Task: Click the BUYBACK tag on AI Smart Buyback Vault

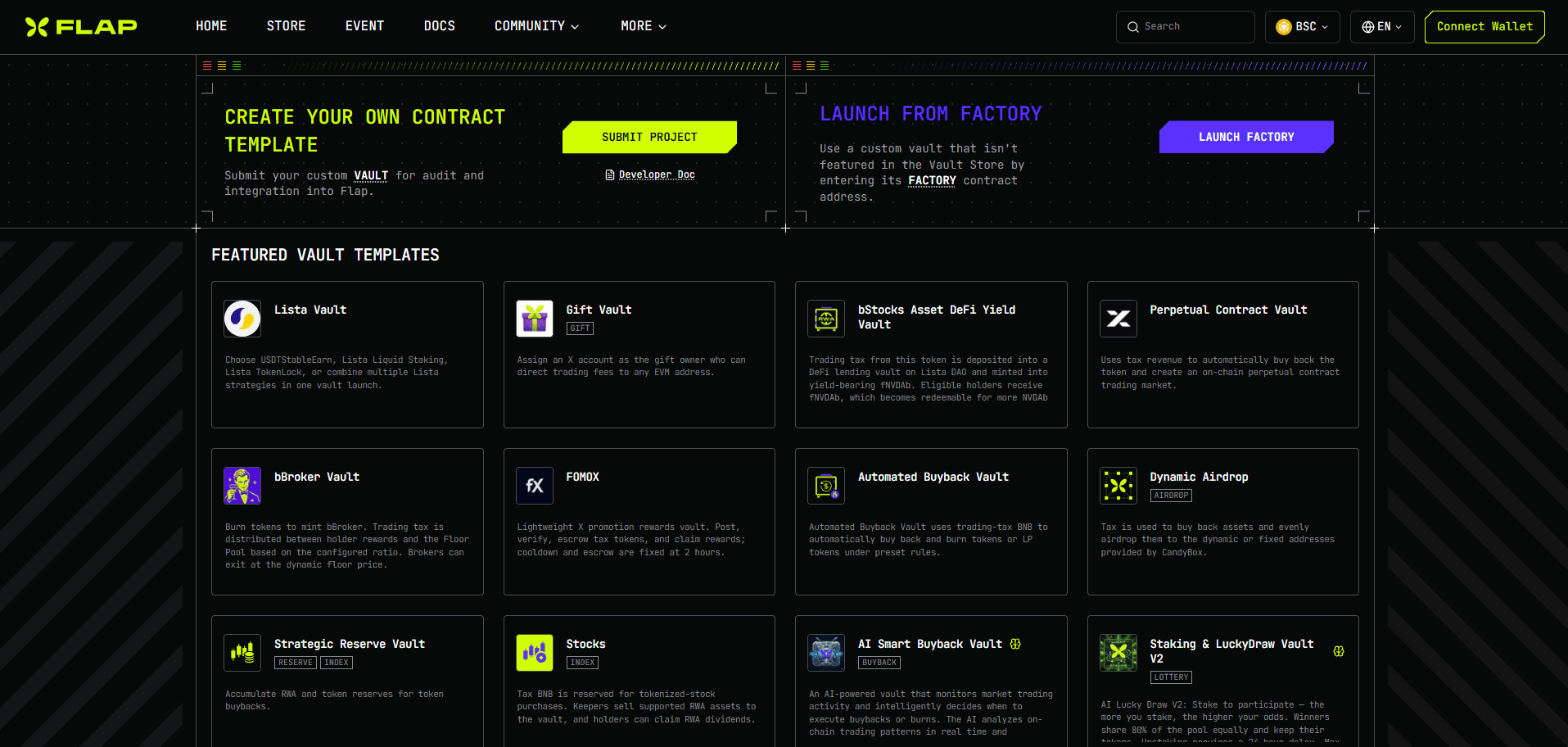Action: (x=879, y=663)
